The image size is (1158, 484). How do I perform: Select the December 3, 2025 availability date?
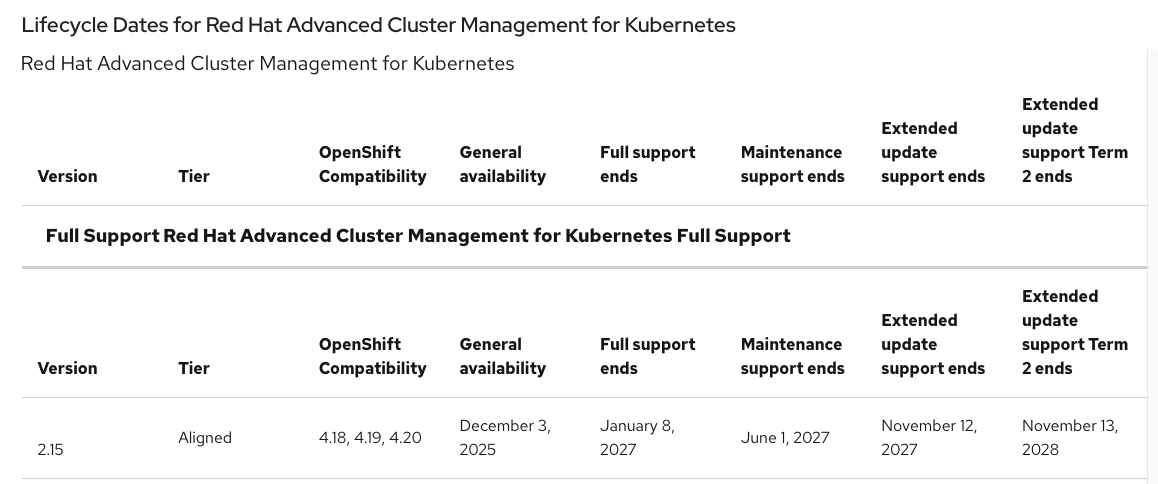coord(504,437)
